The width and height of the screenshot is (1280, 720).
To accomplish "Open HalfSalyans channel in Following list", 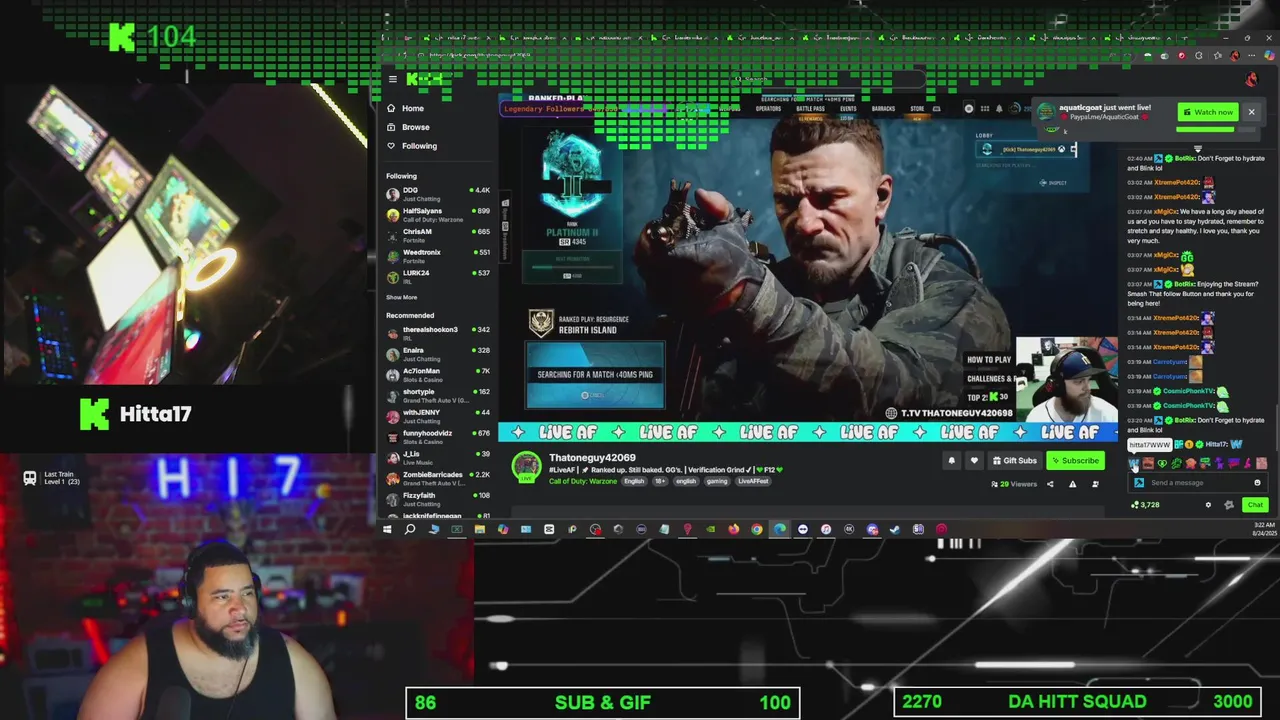I will click(x=438, y=214).
